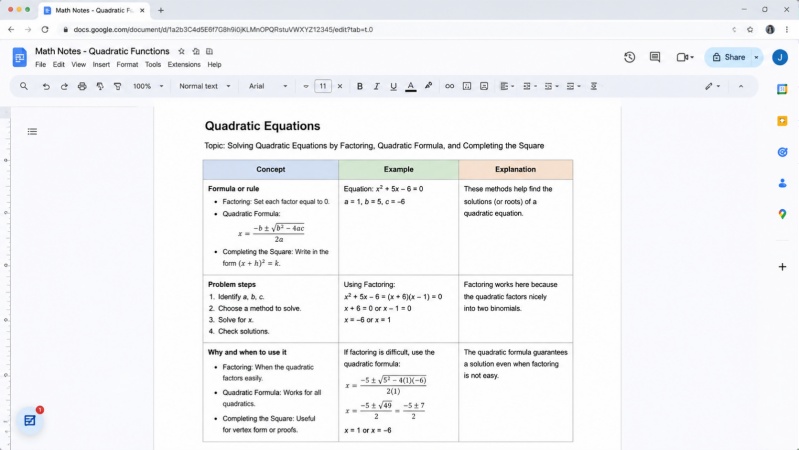The width and height of the screenshot is (799, 450).
Task: Insert a link using toolbar icon
Action: click(x=449, y=86)
